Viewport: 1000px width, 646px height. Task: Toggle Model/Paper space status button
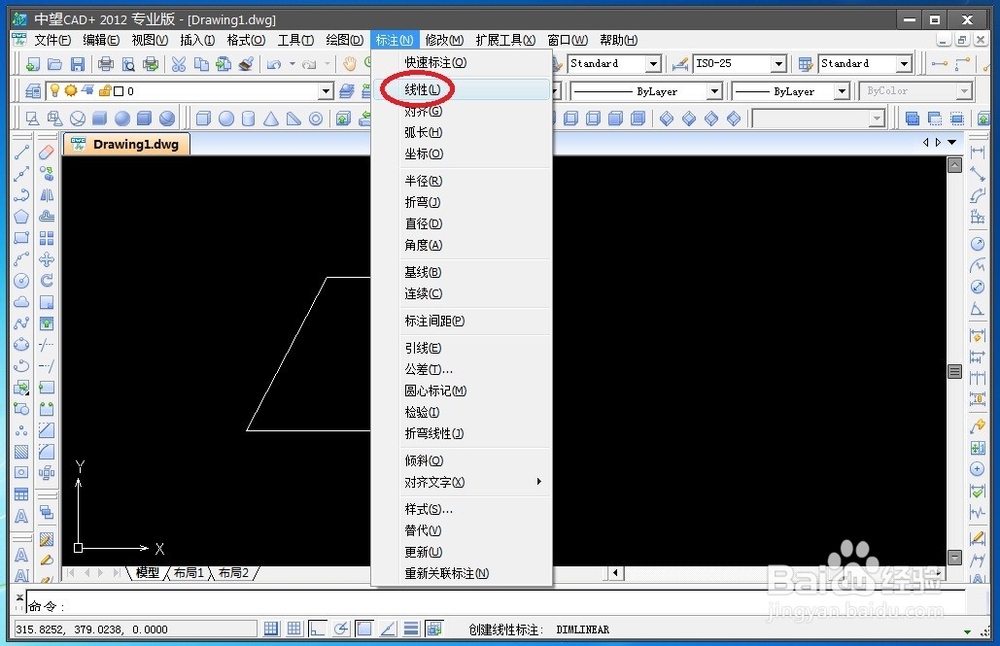pos(434,629)
